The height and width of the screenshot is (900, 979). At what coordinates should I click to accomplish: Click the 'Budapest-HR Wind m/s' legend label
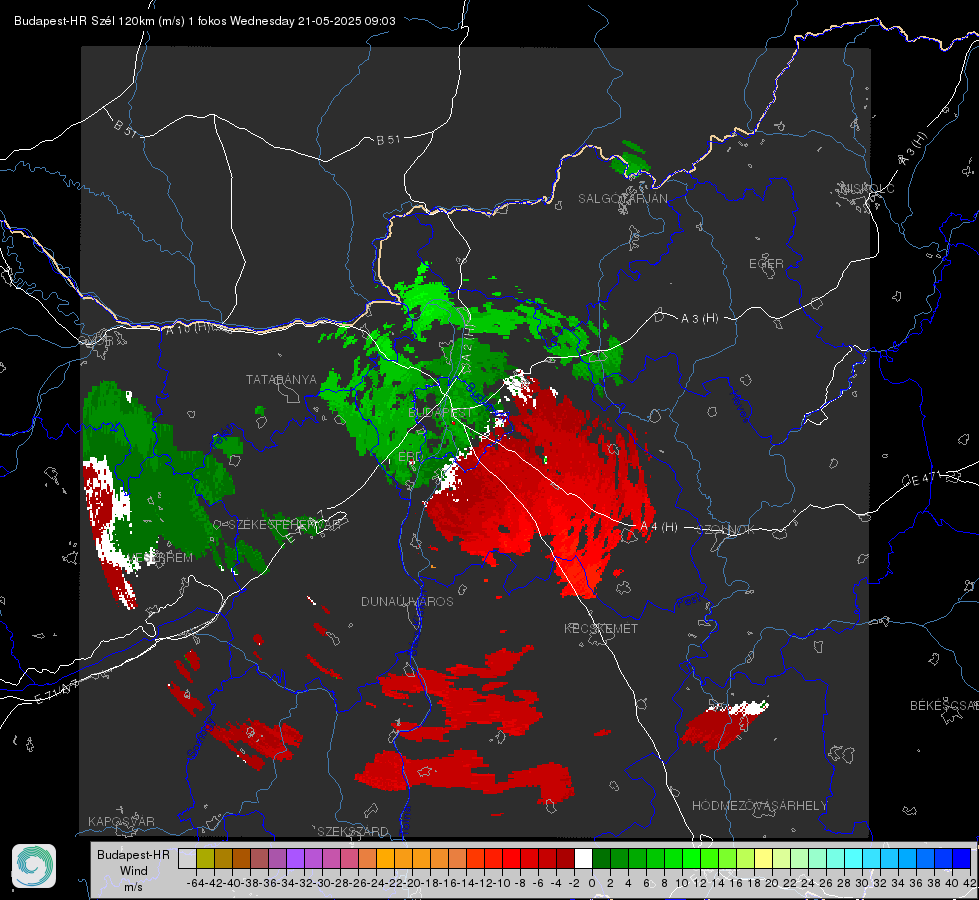point(134,871)
